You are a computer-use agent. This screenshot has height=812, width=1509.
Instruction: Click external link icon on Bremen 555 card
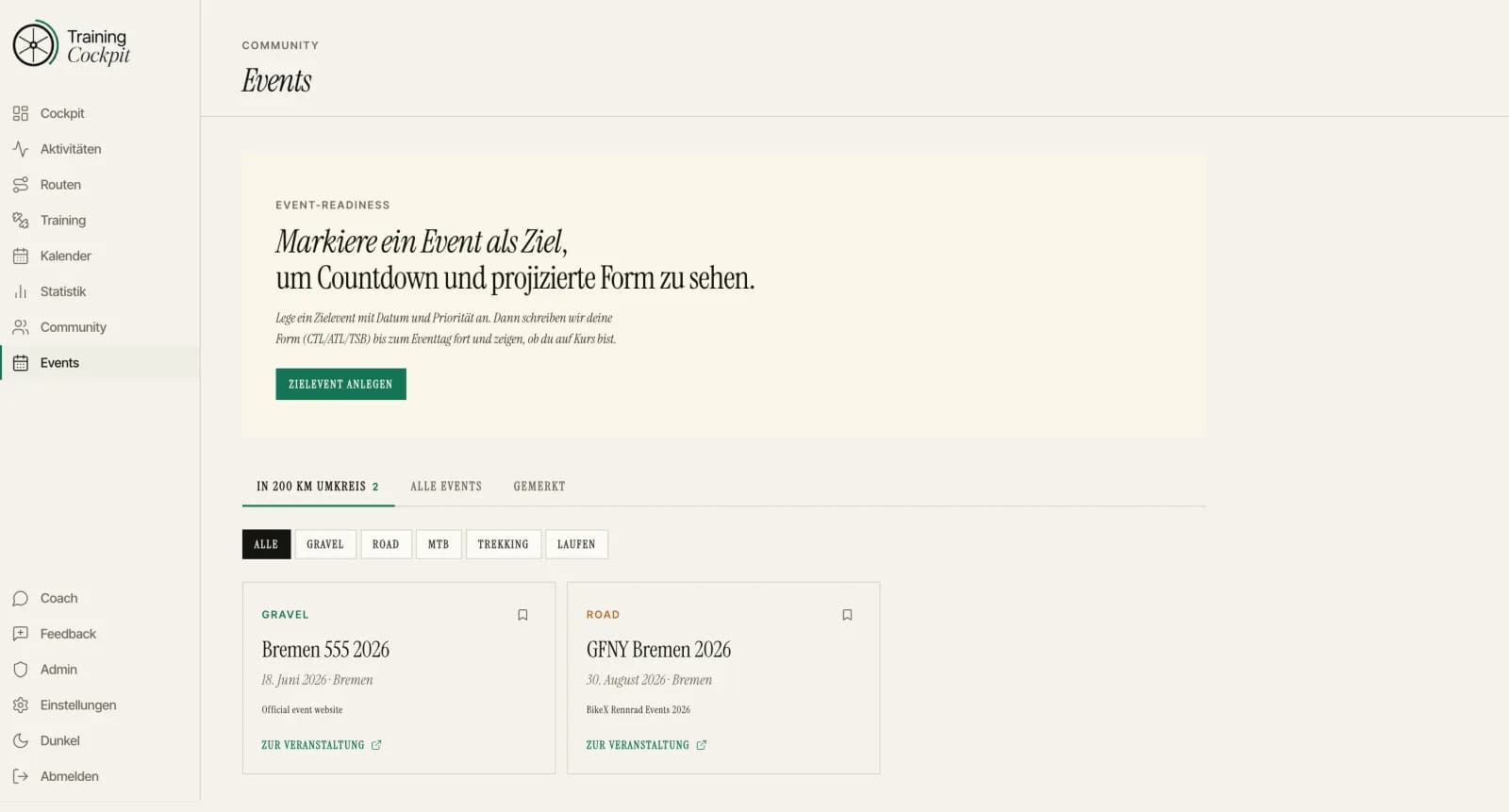point(376,745)
